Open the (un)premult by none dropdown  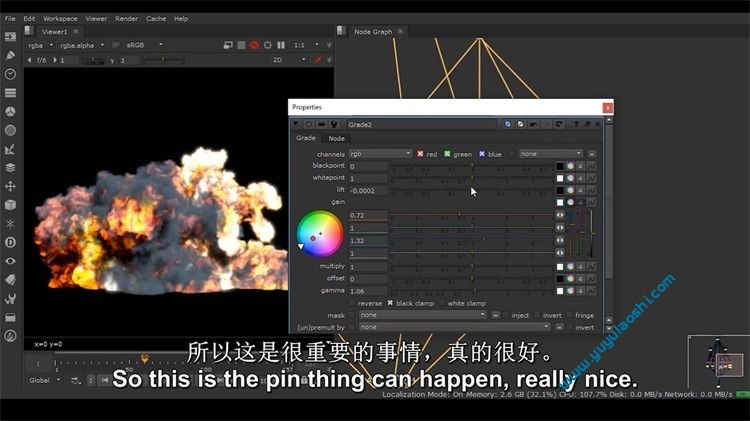click(454, 327)
